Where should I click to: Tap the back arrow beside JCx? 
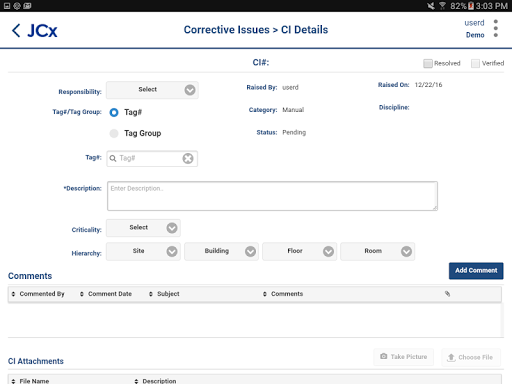16,30
